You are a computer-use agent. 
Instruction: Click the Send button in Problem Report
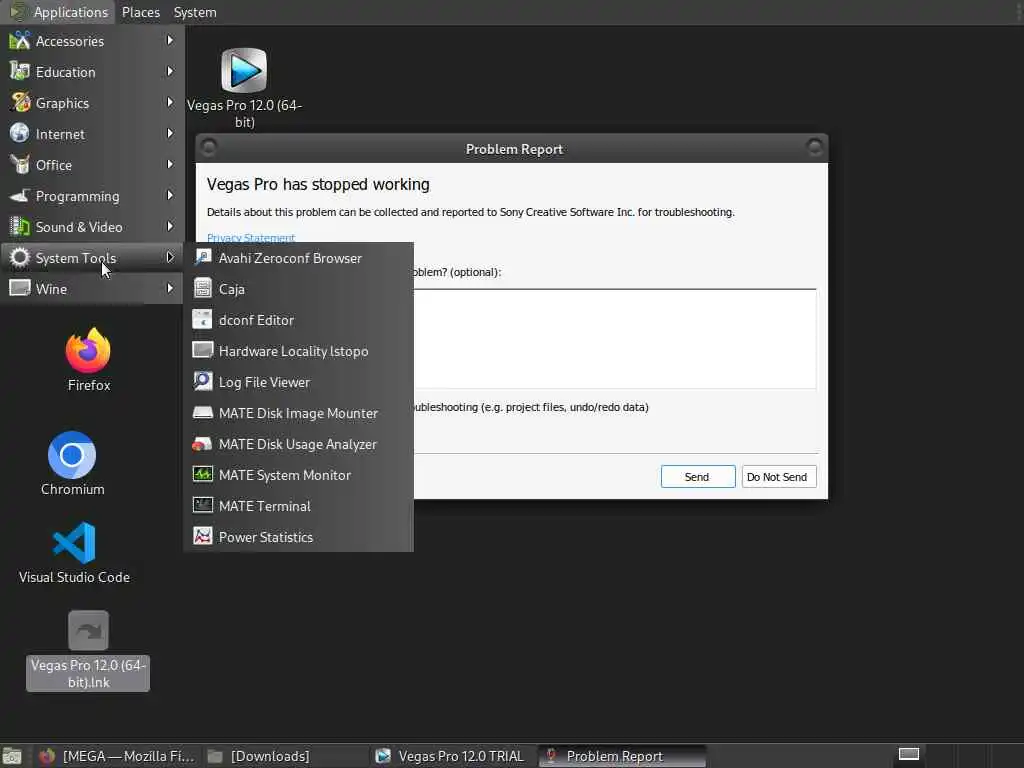coord(697,477)
